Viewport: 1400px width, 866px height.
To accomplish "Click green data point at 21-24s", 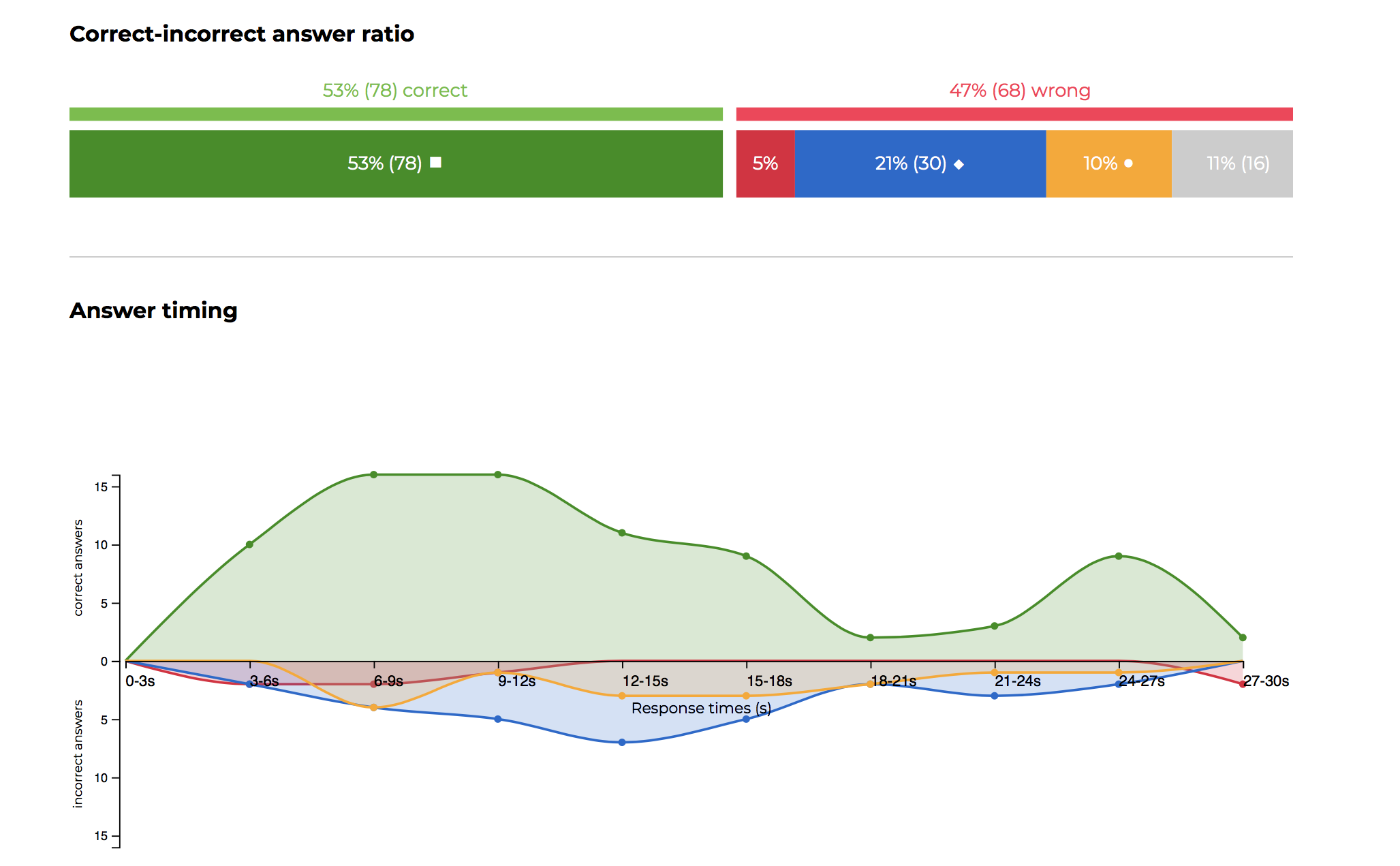I will [995, 626].
